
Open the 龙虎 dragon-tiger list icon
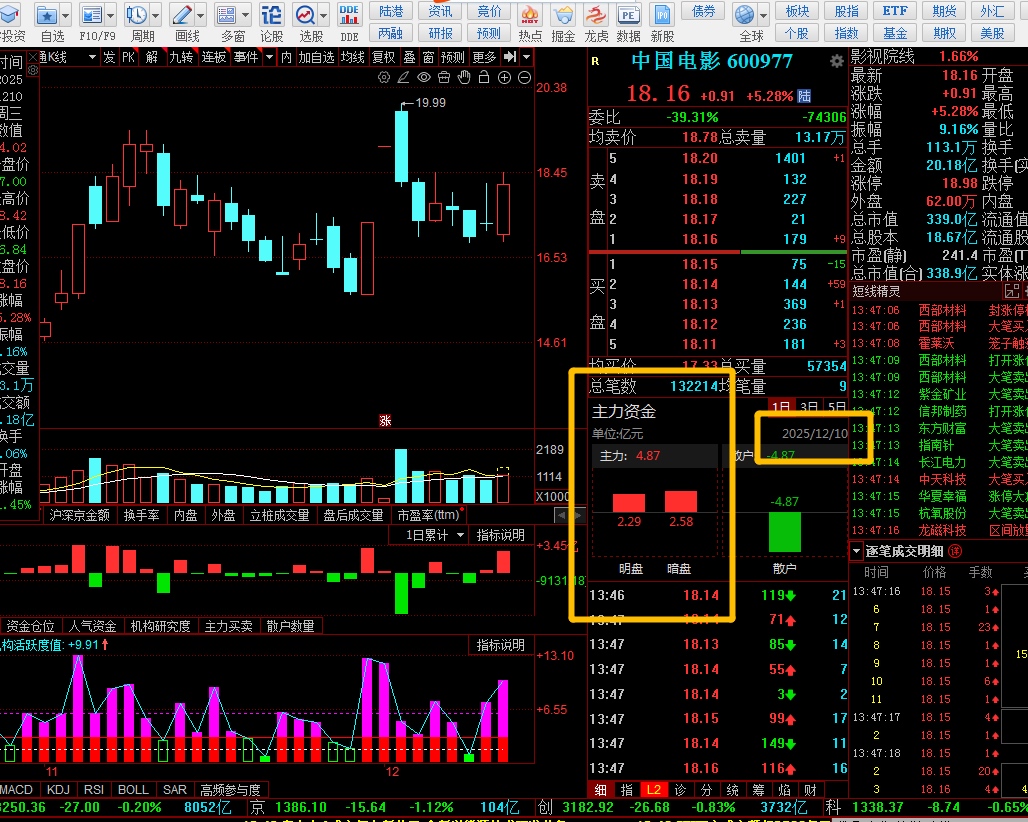pos(595,14)
